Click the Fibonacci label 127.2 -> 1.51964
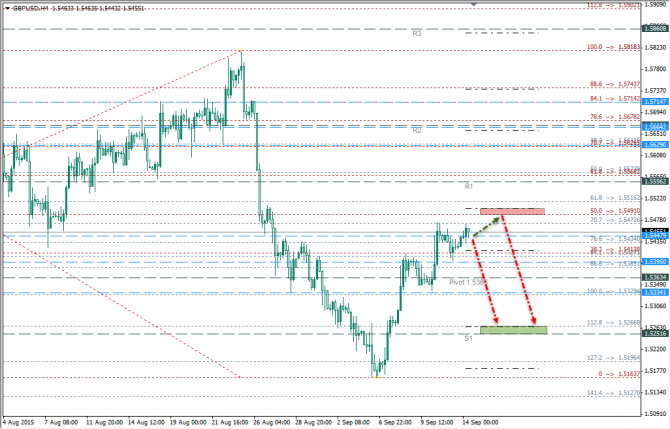This screenshot has height=429, width=670. pyautogui.click(x=613, y=358)
